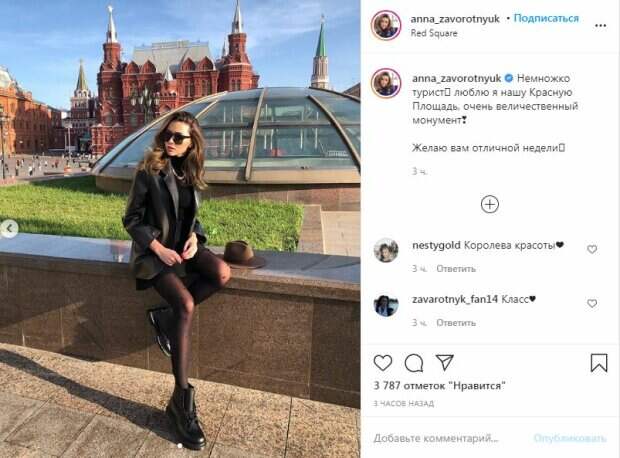Open Red Square location link
Image resolution: width=620 pixels, height=458 pixels.
point(434,34)
